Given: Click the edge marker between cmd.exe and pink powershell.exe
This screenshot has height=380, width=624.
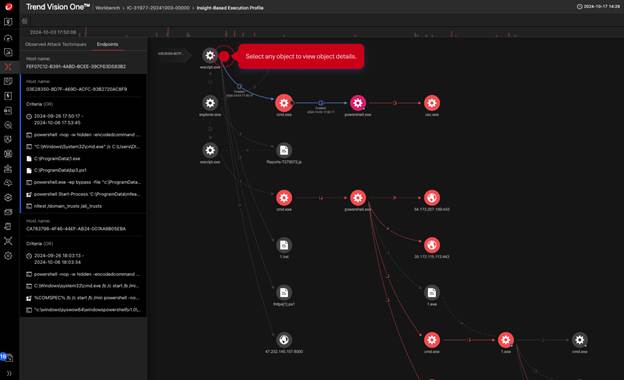Looking at the screenshot, I should click(321, 103).
